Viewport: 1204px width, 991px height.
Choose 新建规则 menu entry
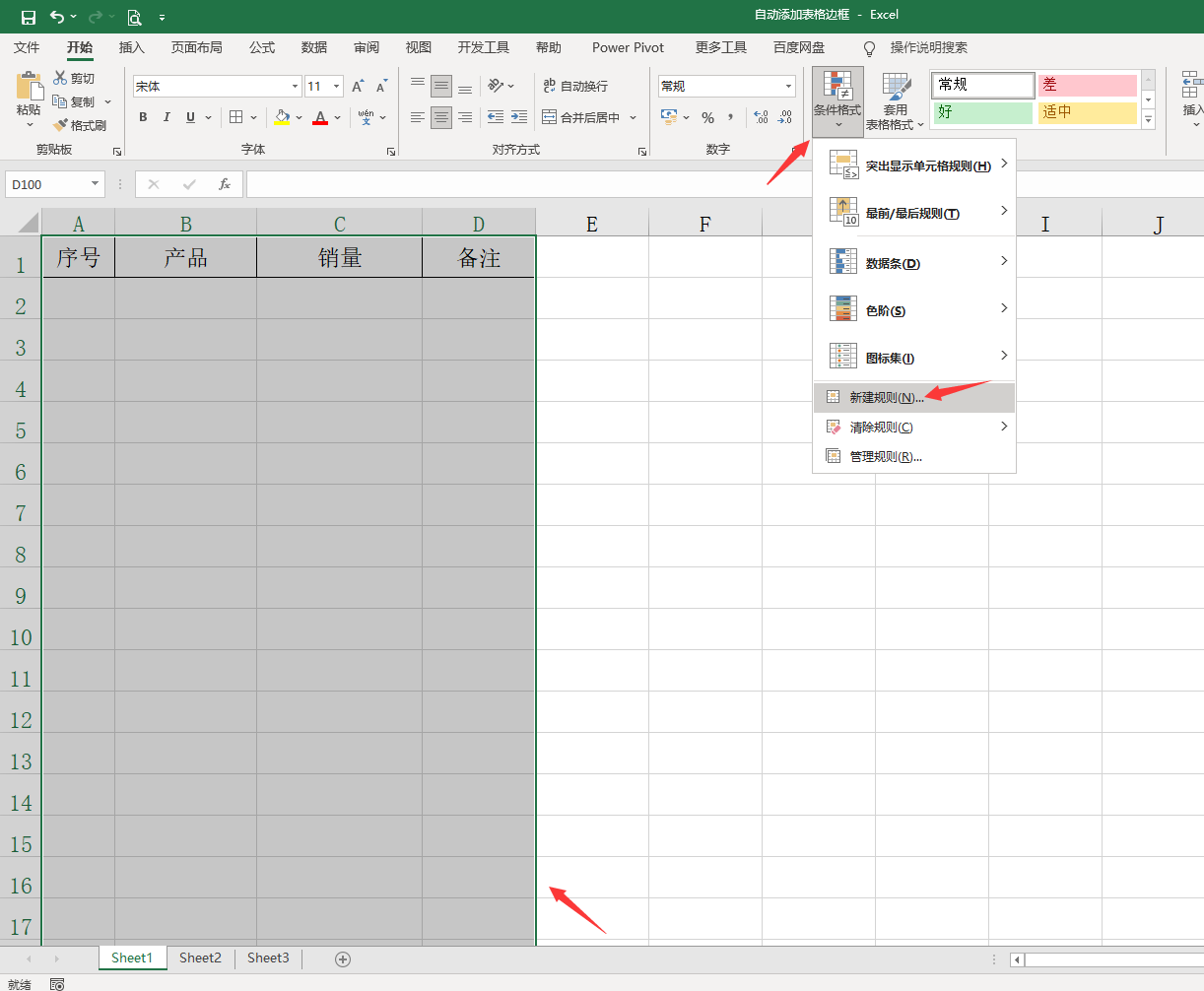click(x=914, y=397)
